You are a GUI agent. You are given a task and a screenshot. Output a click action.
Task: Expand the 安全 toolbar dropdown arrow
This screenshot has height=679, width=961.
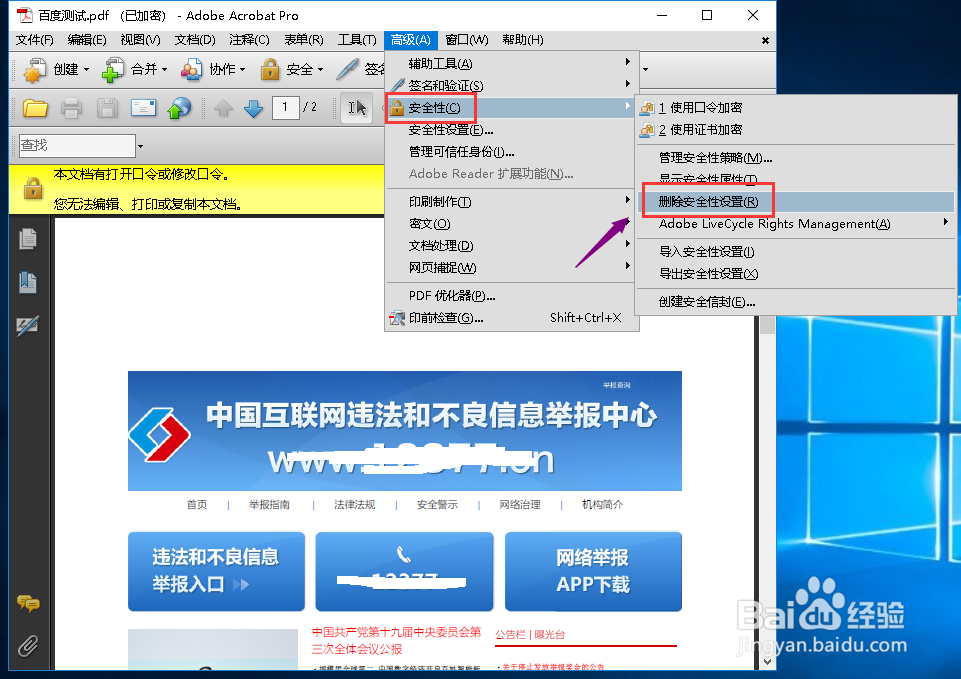(321, 70)
